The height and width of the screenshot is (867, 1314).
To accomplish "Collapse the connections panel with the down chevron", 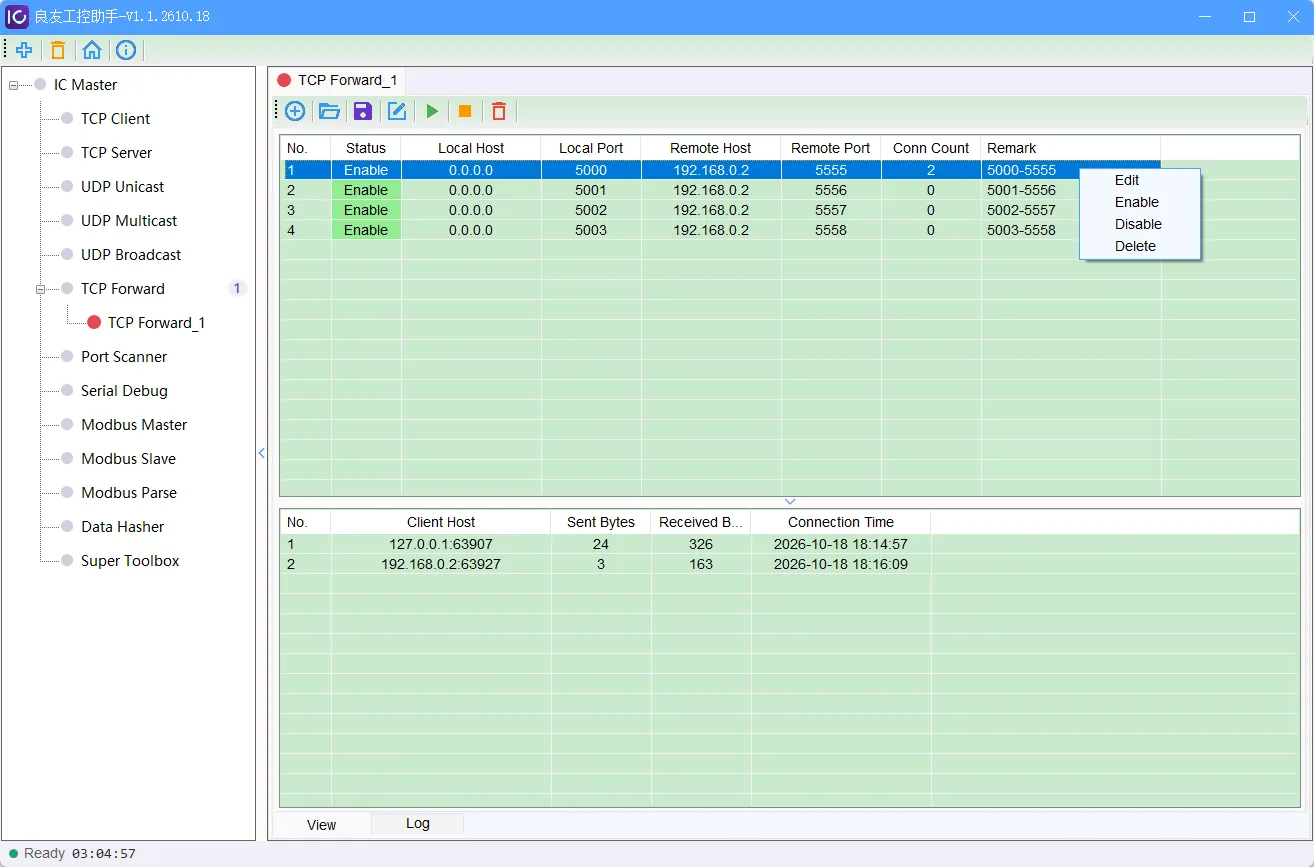I will [790, 502].
